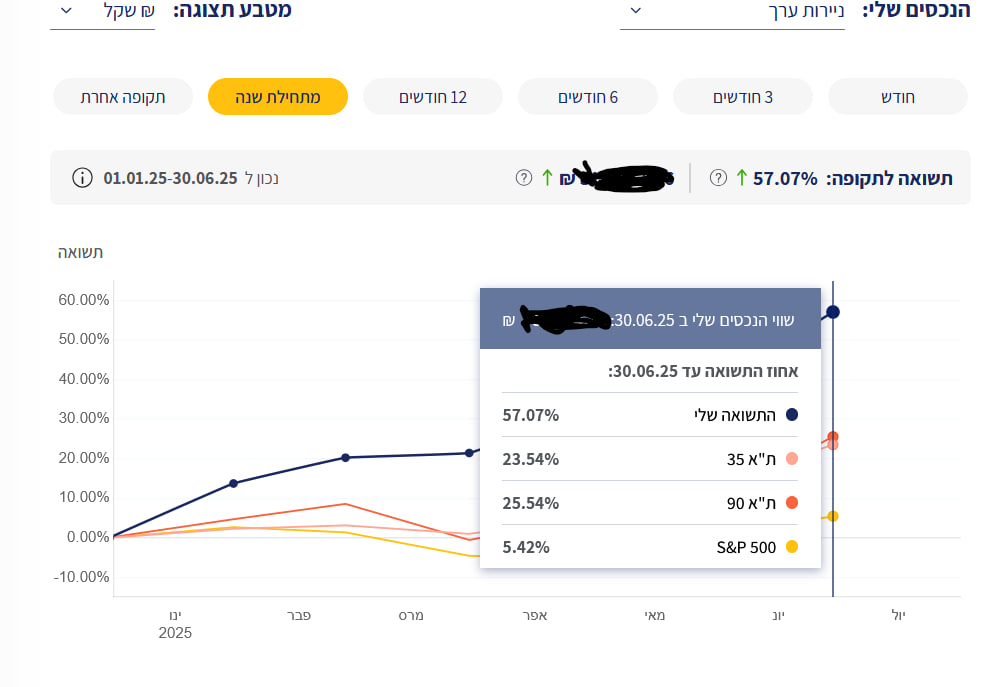
Task: Click the January point on my return line
Action: point(233,483)
